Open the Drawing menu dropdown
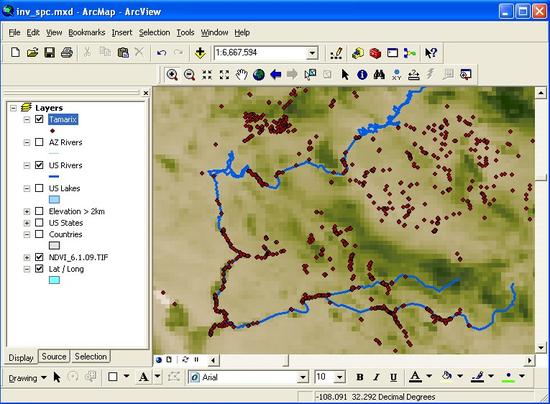This screenshot has height=404, width=550. [28, 378]
